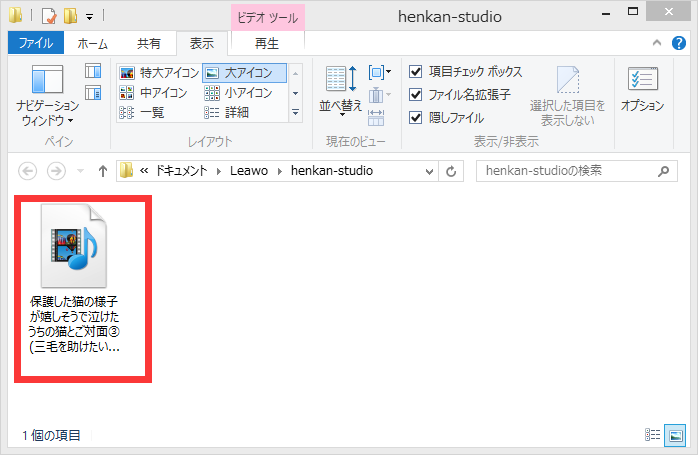
Task: Click the ビデオ ツール contextual tab header
Action: tap(268, 18)
